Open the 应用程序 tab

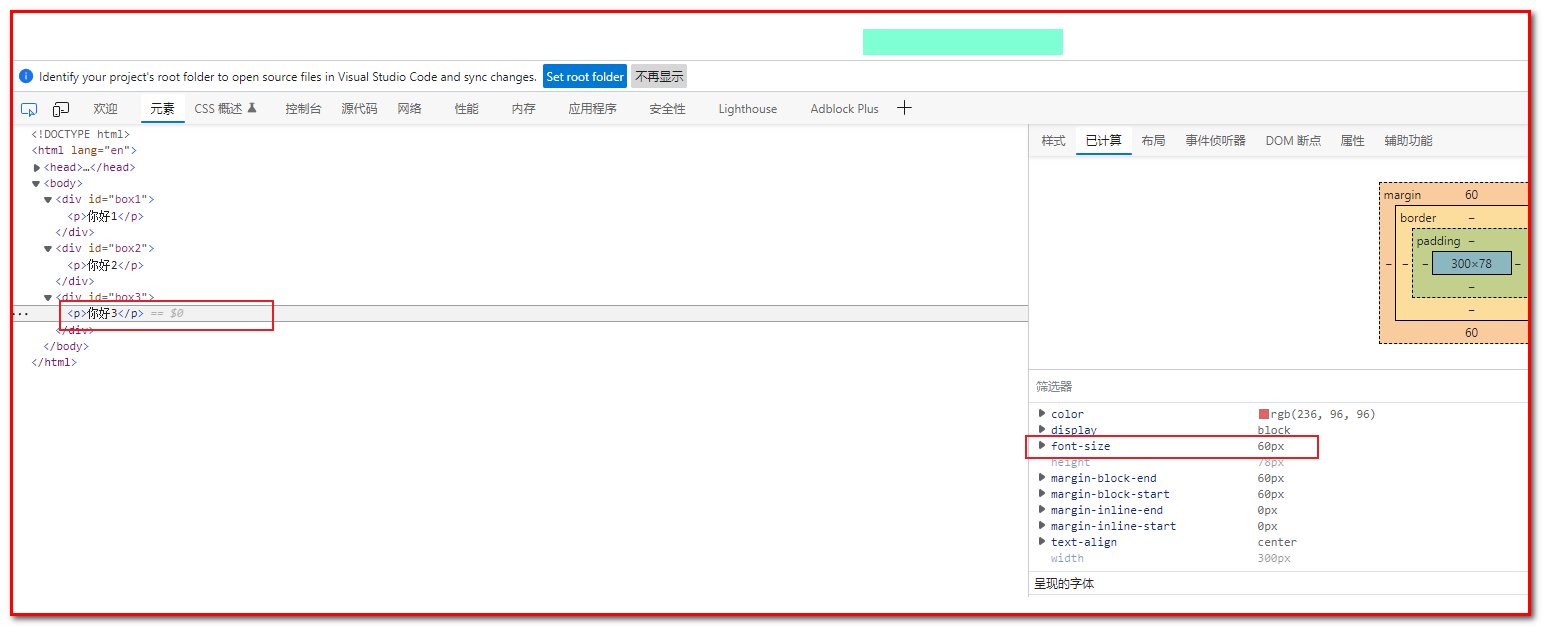[592, 109]
